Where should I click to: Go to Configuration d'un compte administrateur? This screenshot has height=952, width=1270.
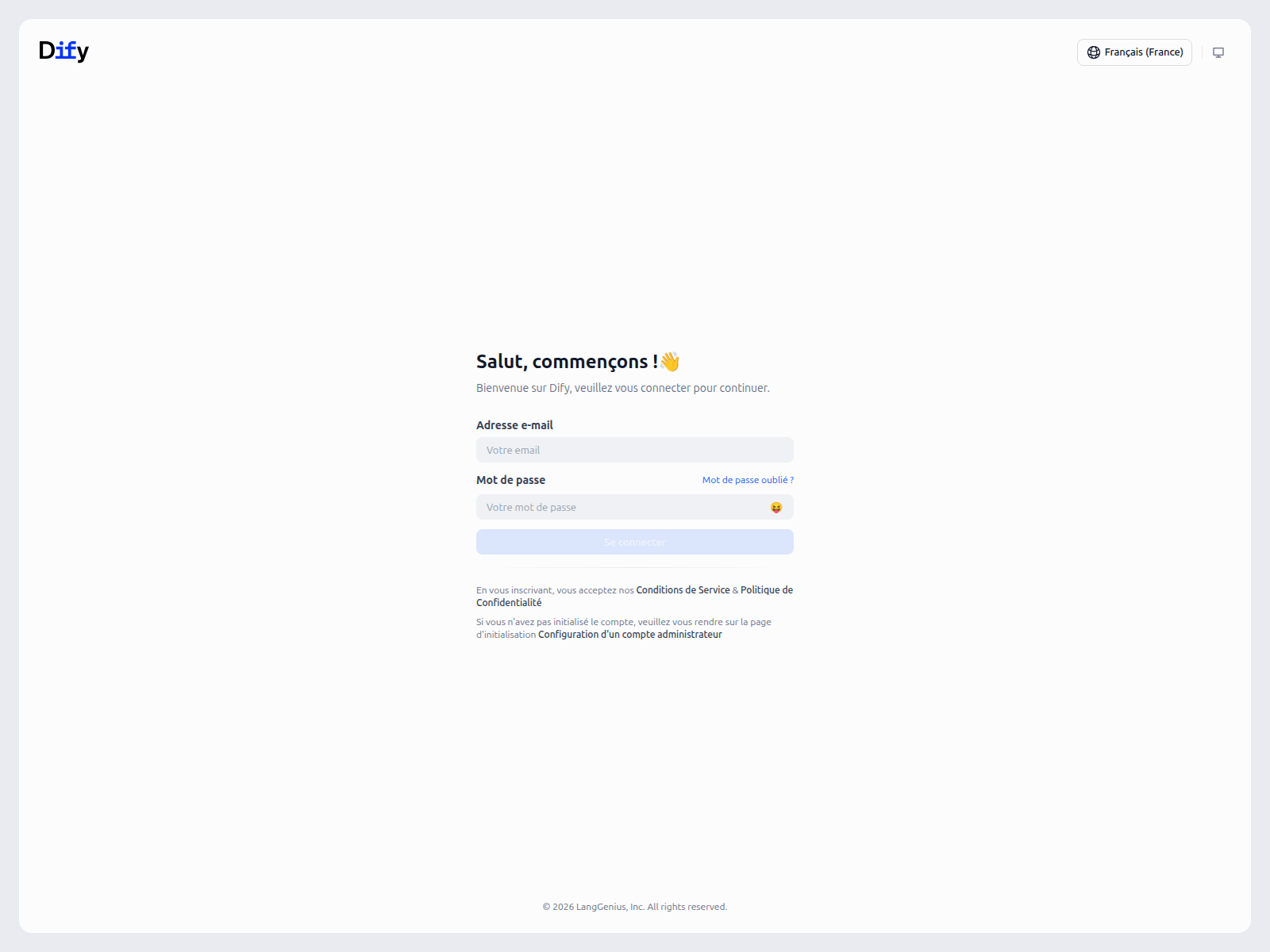(x=630, y=635)
